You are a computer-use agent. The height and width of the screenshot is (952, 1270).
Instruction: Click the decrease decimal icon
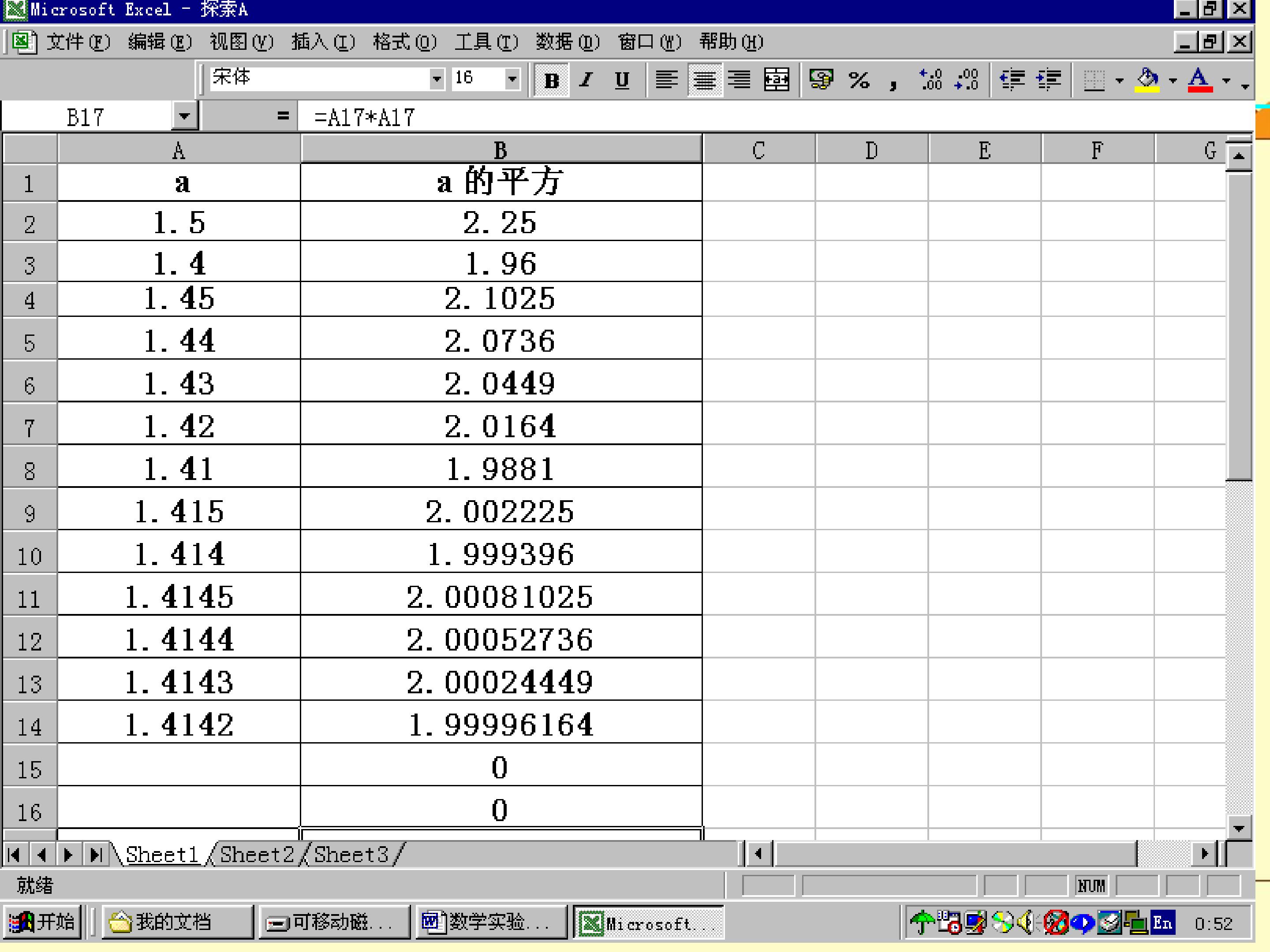point(967,80)
